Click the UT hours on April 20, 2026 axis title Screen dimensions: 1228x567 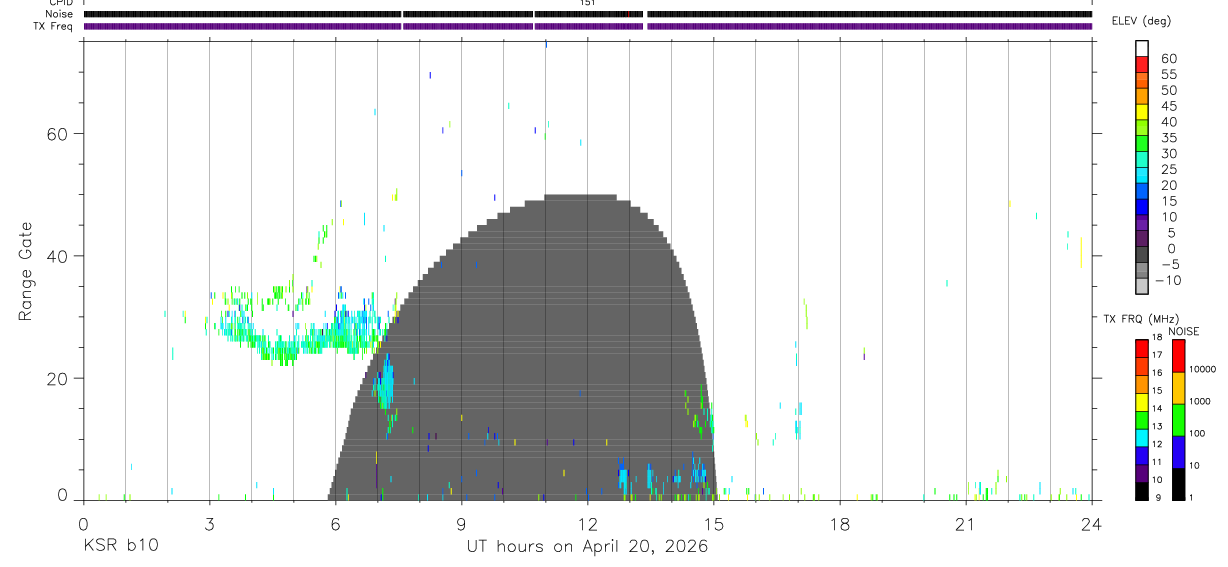587,546
